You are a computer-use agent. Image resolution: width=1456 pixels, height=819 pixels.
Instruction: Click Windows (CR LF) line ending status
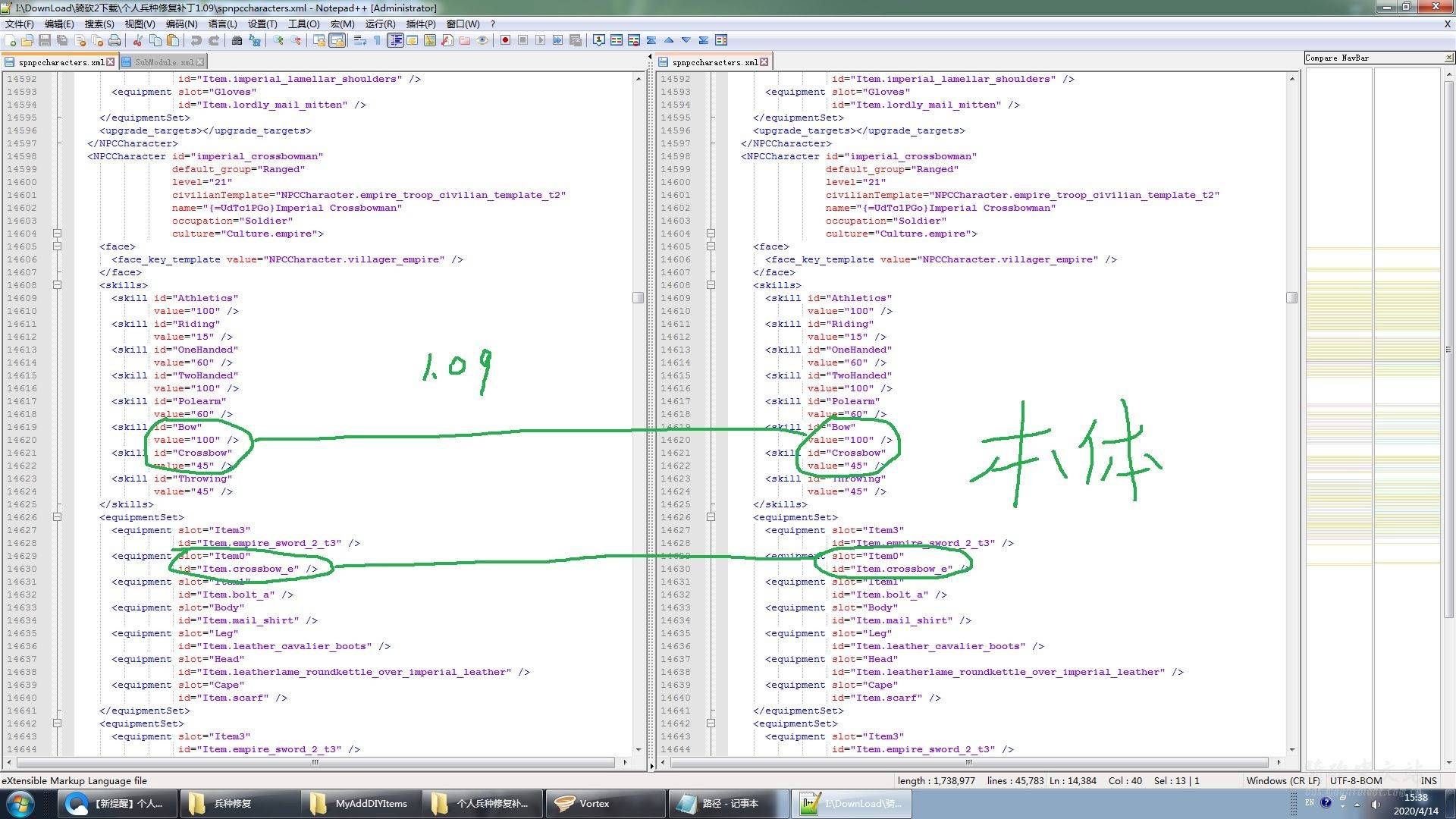(1283, 780)
